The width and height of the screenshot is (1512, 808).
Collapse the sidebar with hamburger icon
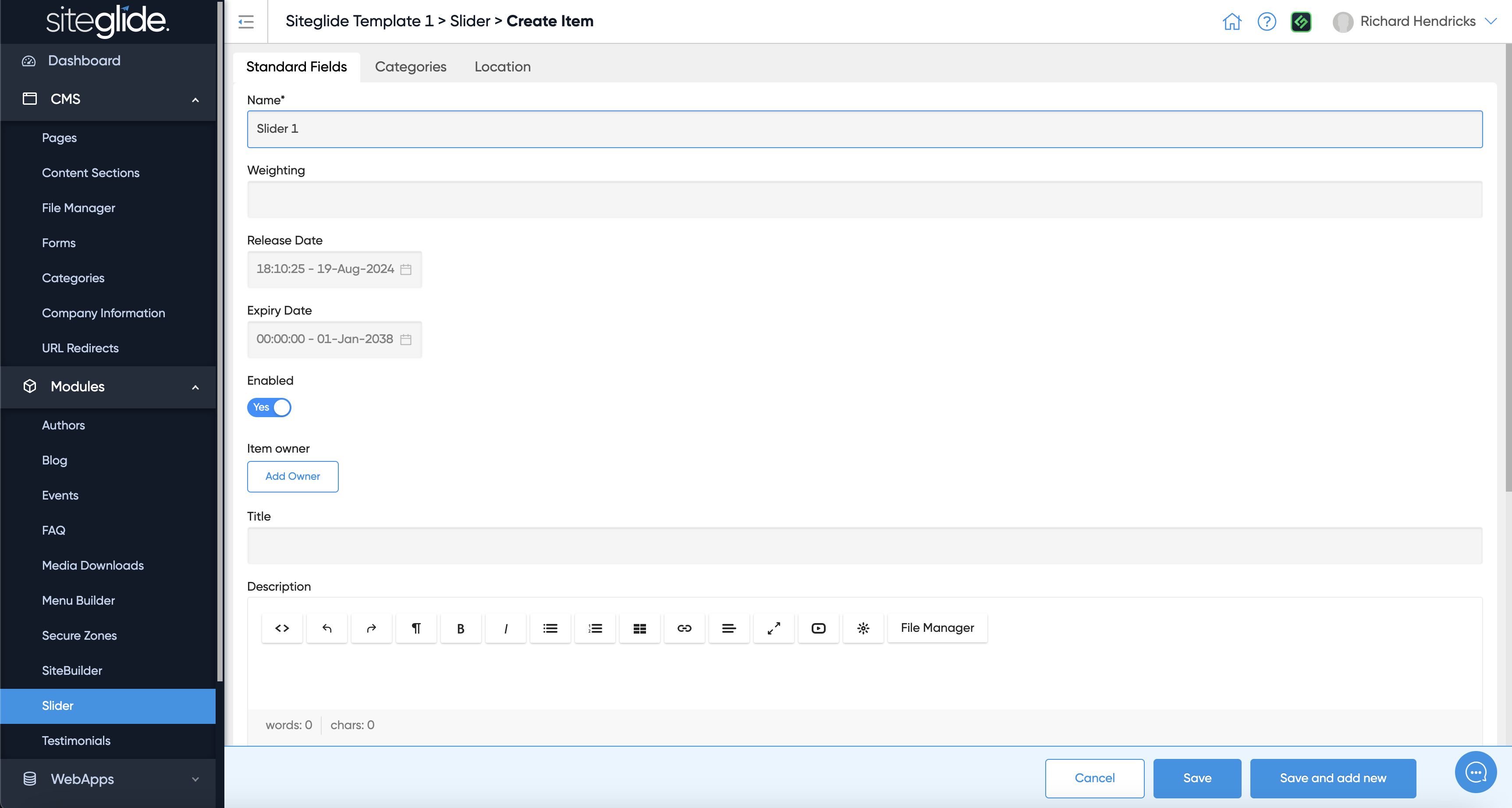tap(246, 22)
